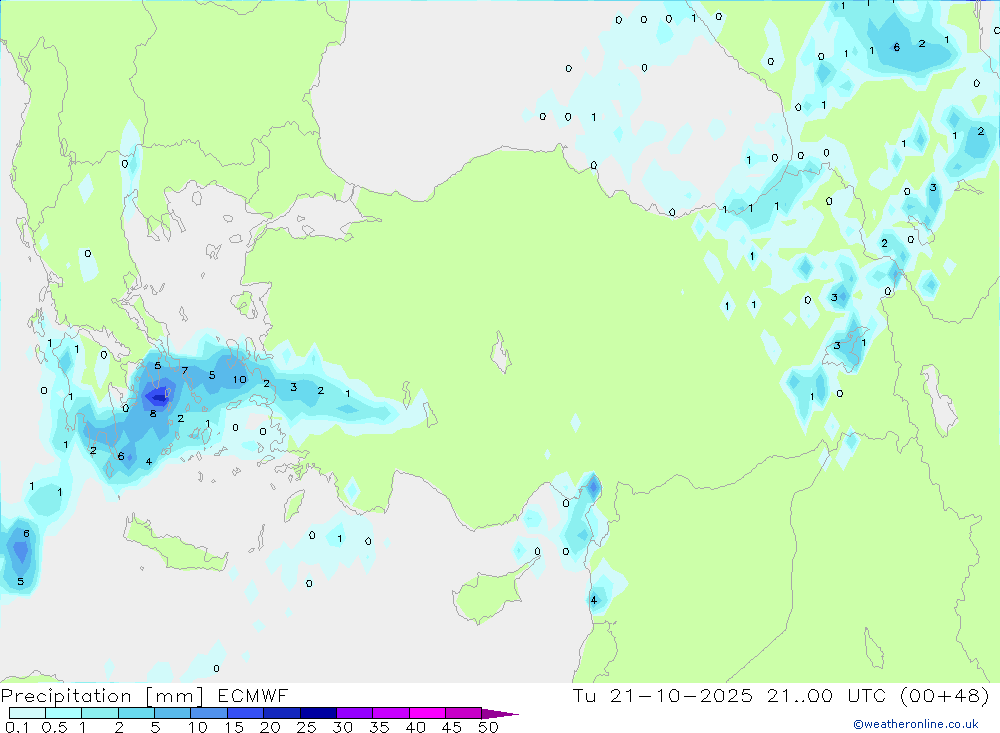1000x733 pixels.
Task: Click the '0.1' legend scale label
Action: [17, 727]
